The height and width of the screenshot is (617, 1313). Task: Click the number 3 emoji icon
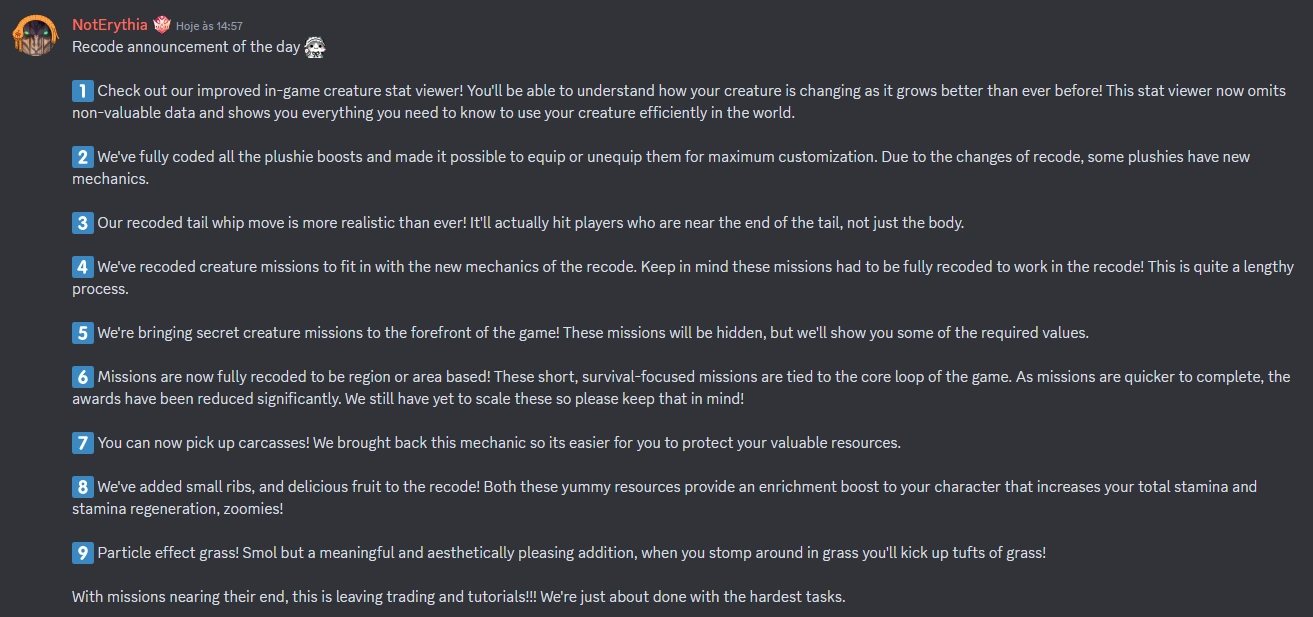coord(83,223)
